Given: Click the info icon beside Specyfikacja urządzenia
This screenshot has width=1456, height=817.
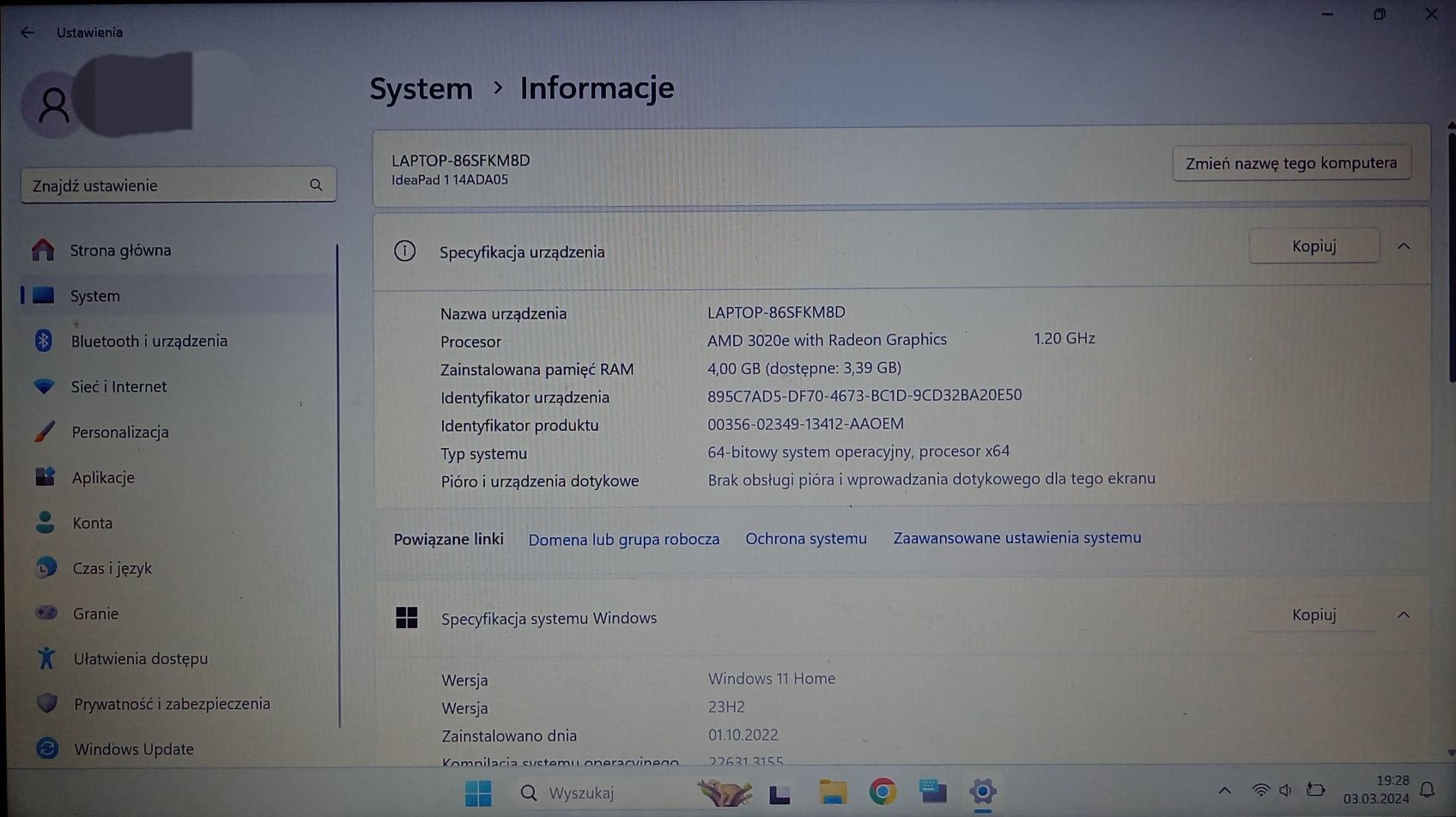Looking at the screenshot, I should [x=404, y=251].
